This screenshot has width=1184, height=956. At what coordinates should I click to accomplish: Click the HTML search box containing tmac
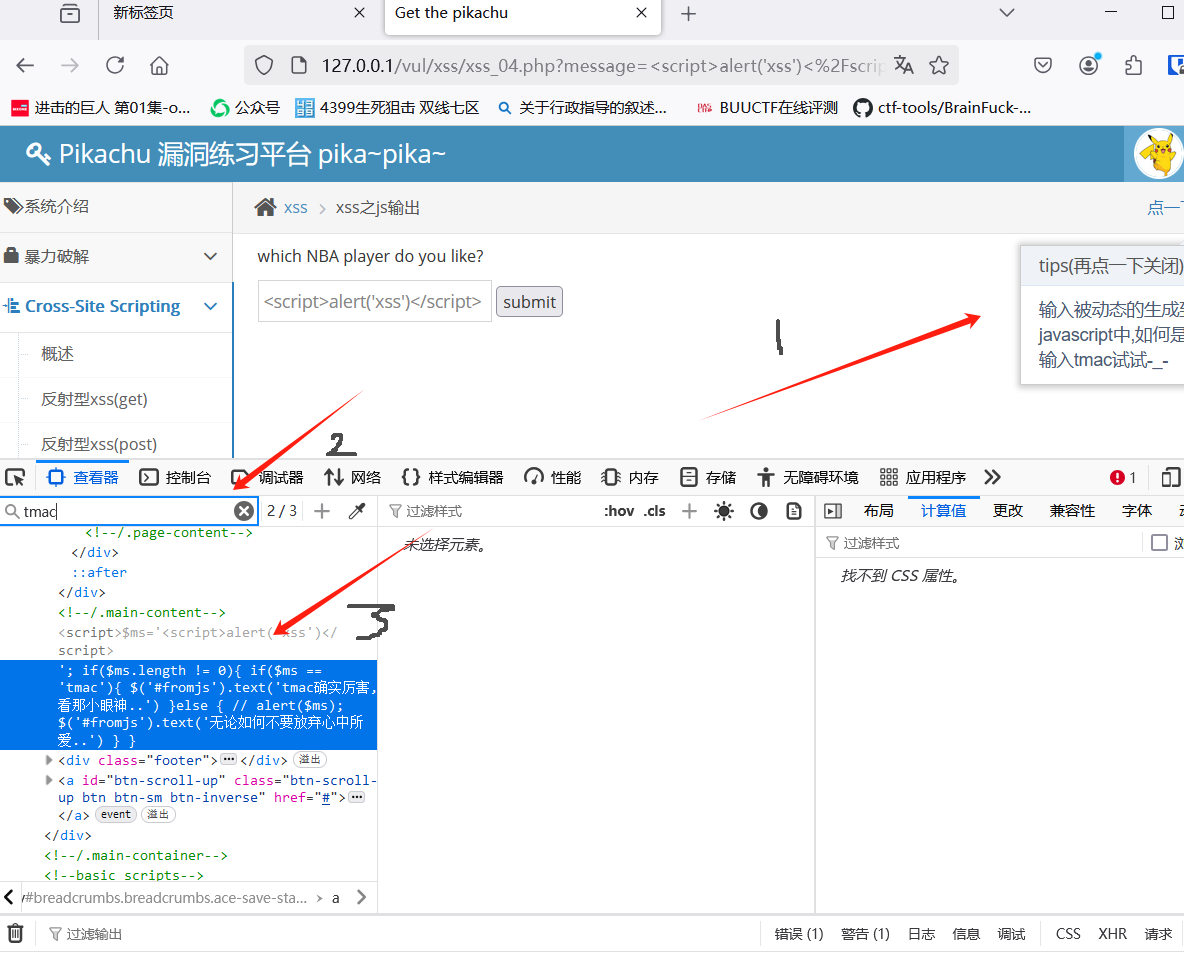(127, 511)
